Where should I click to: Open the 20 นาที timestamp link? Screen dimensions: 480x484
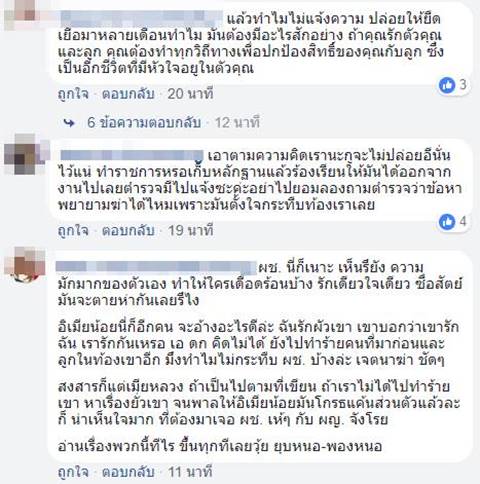tap(190, 94)
